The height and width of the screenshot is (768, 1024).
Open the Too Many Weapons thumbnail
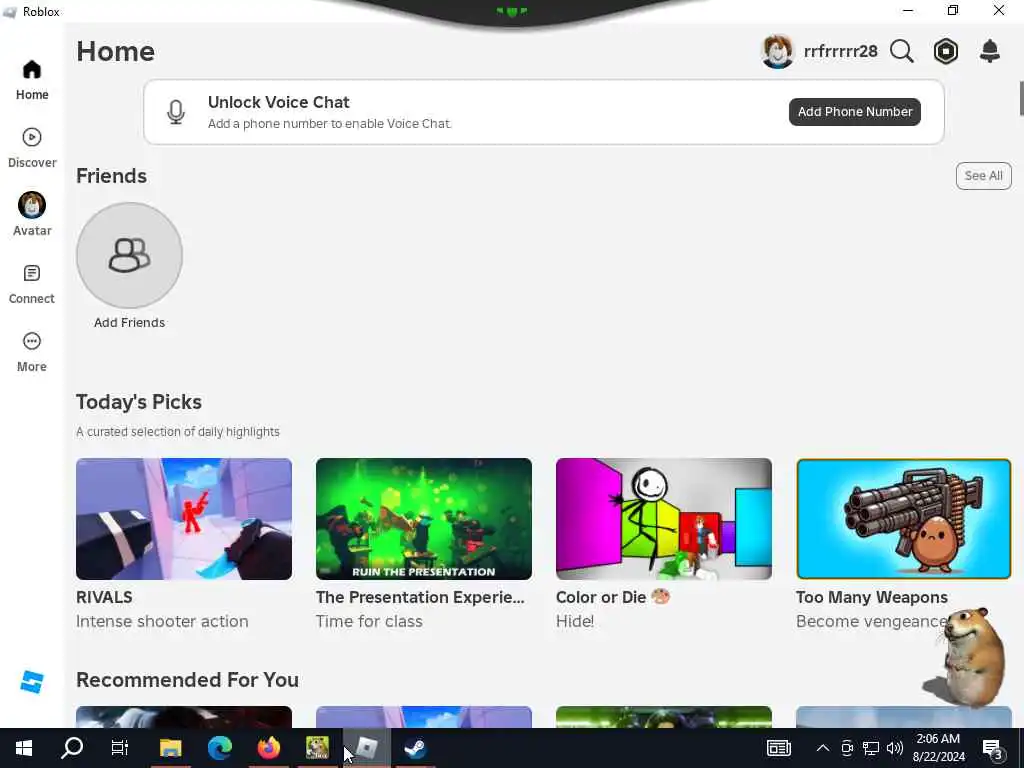pyautogui.click(x=904, y=519)
